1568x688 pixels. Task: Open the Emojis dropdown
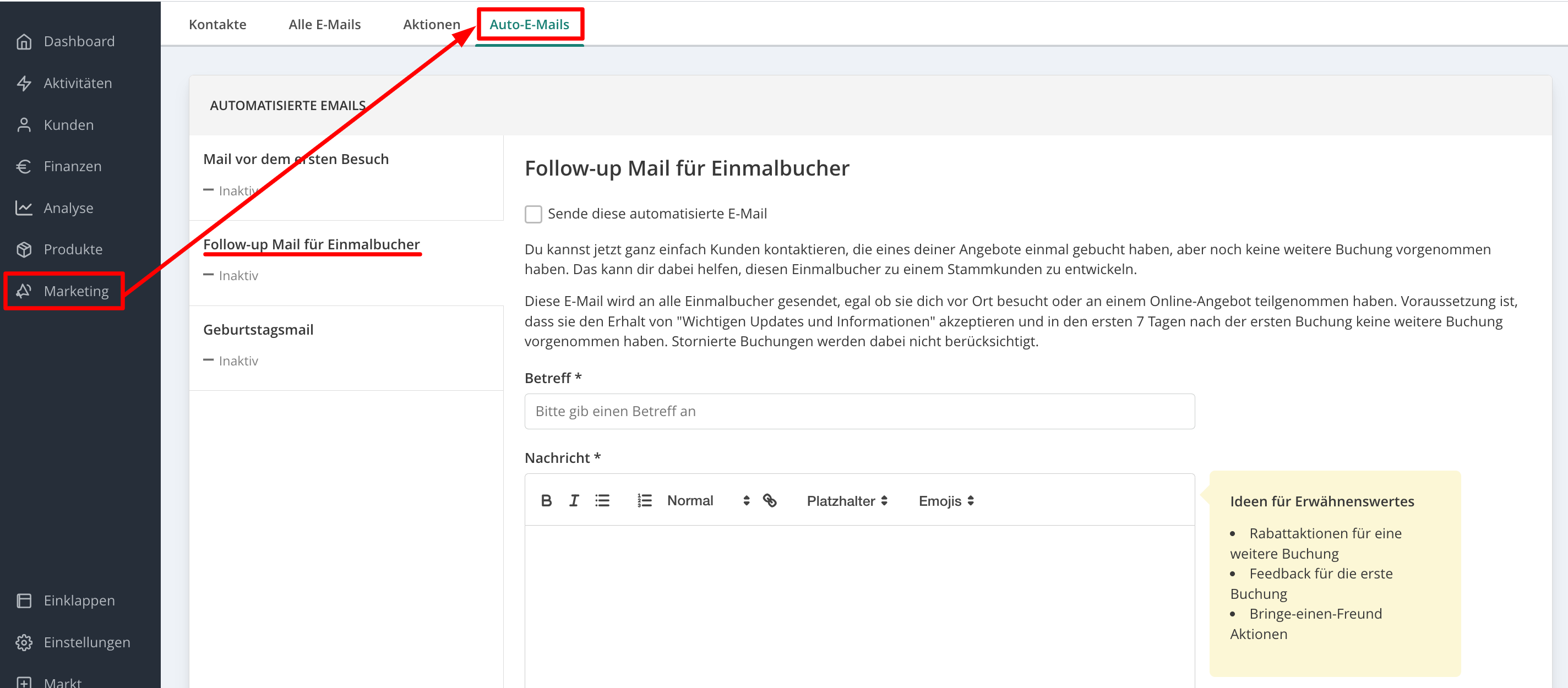[945, 501]
